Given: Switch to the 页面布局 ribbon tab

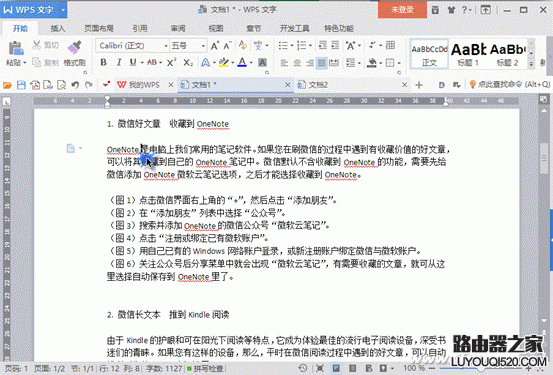Looking at the screenshot, I should tap(99, 28).
